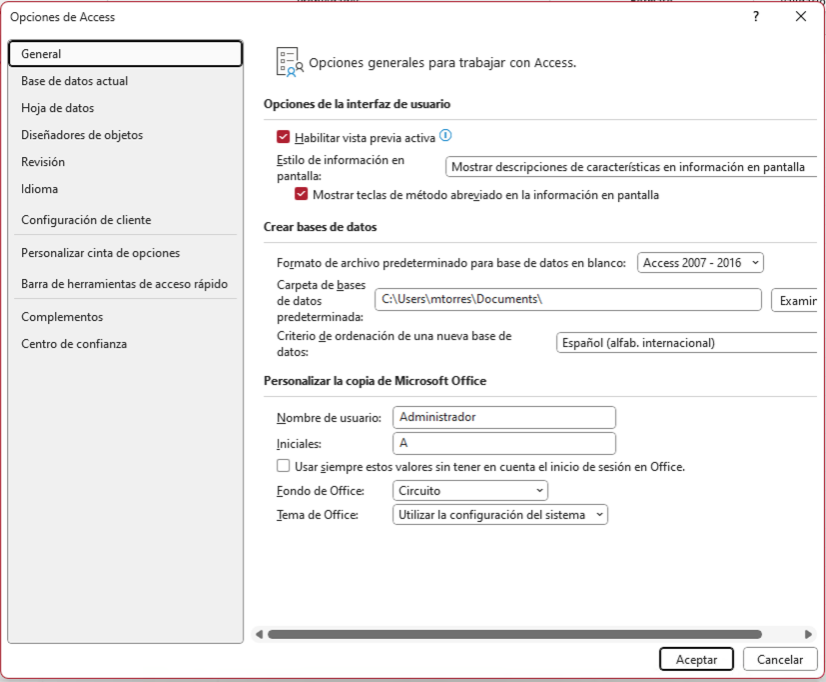The image size is (826, 682).
Task: Enable Usar siempre estos valores checkbox
Action: 284,466
